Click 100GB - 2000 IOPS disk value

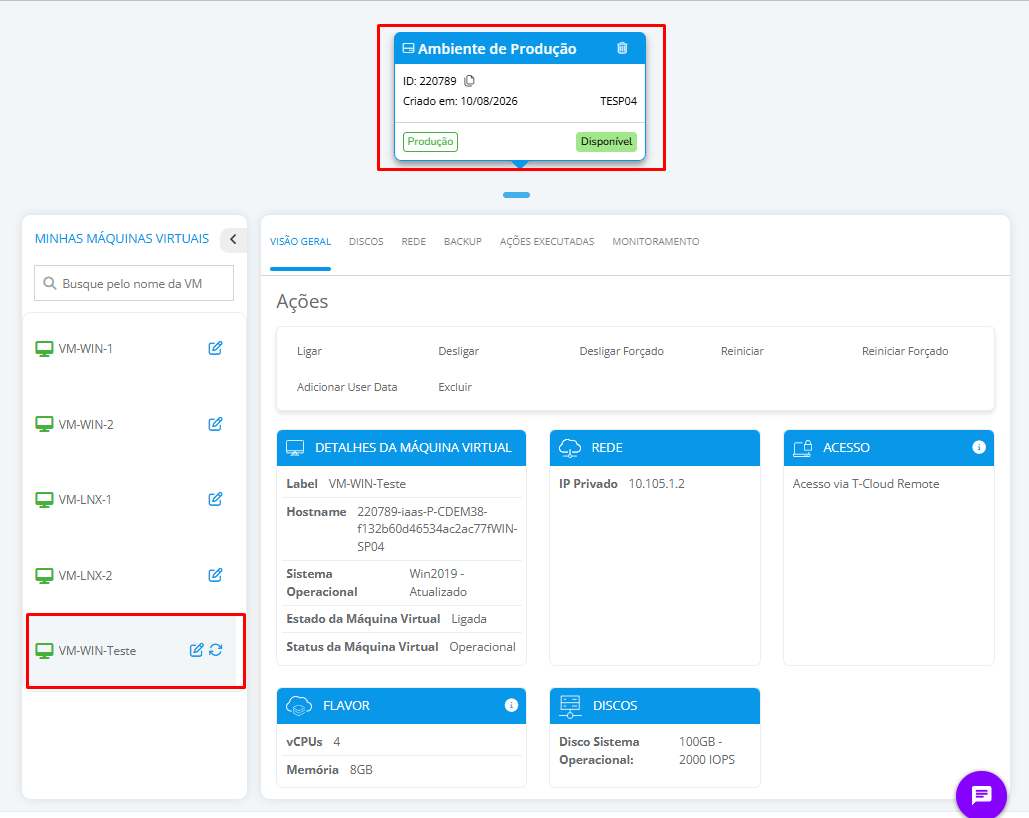(x=707, y=750)
